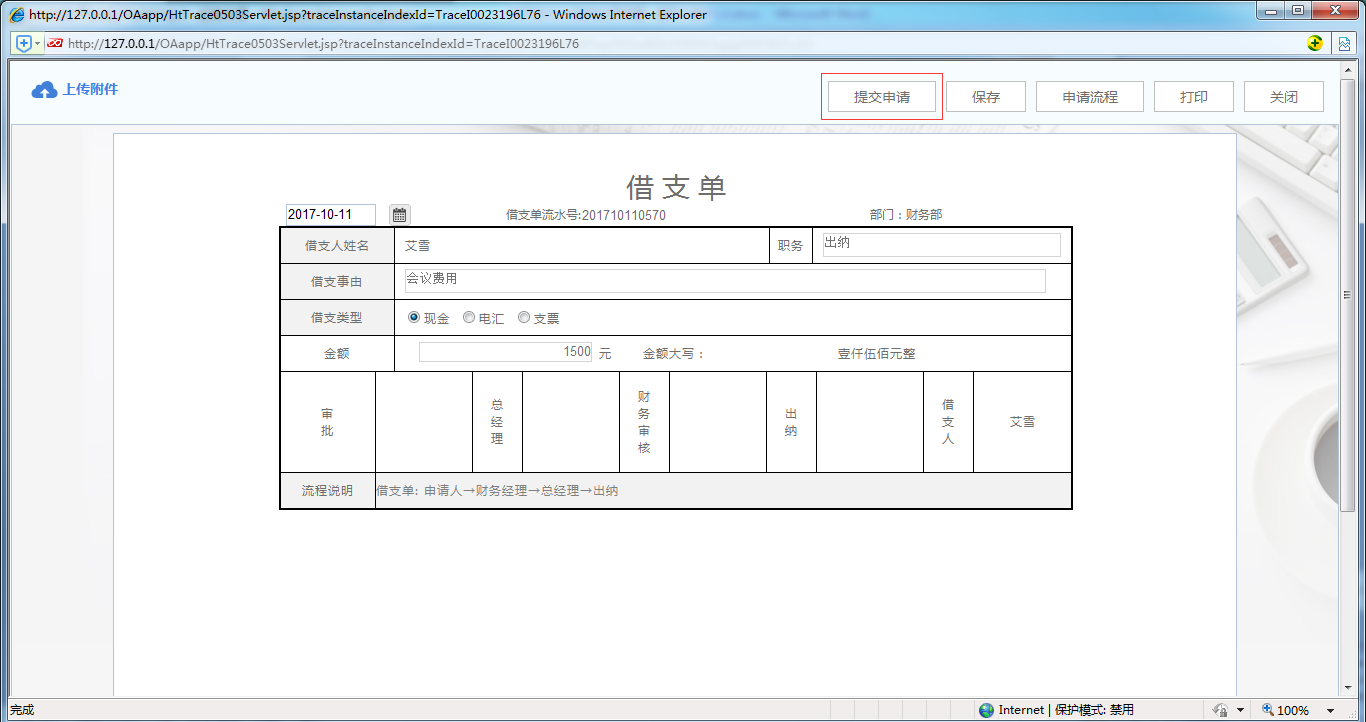
Task: Open dropdown arrow beside blue shield icon
Action: (x=37, y=43)
